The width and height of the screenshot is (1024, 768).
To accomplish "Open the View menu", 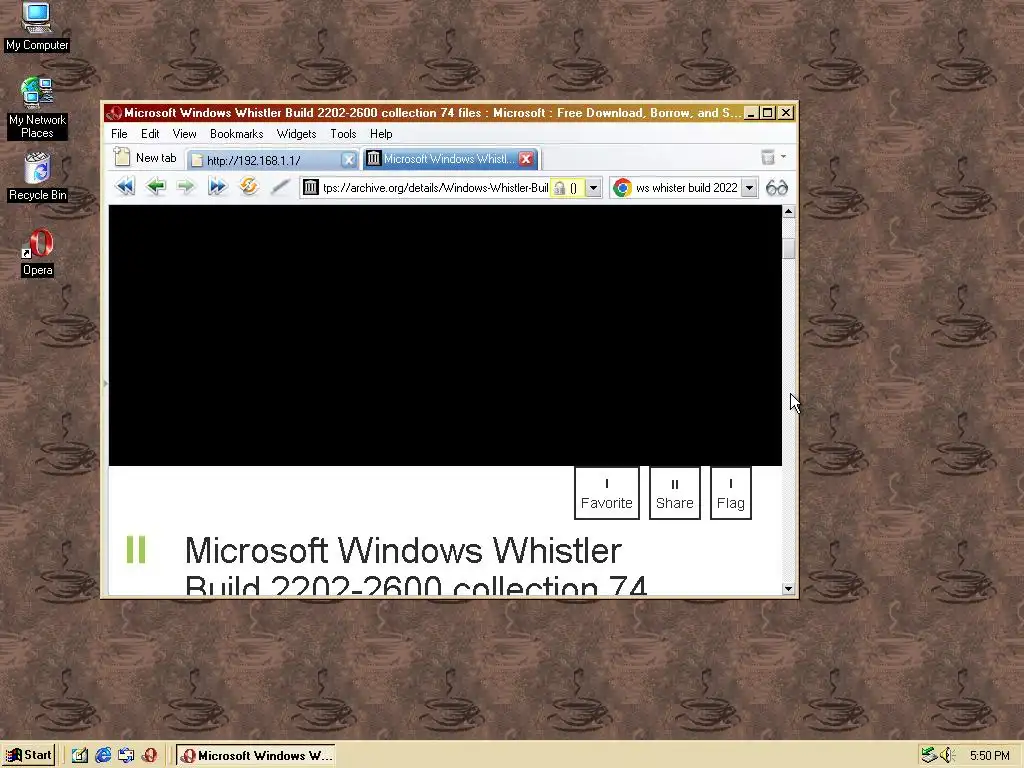I will [184, 134].
